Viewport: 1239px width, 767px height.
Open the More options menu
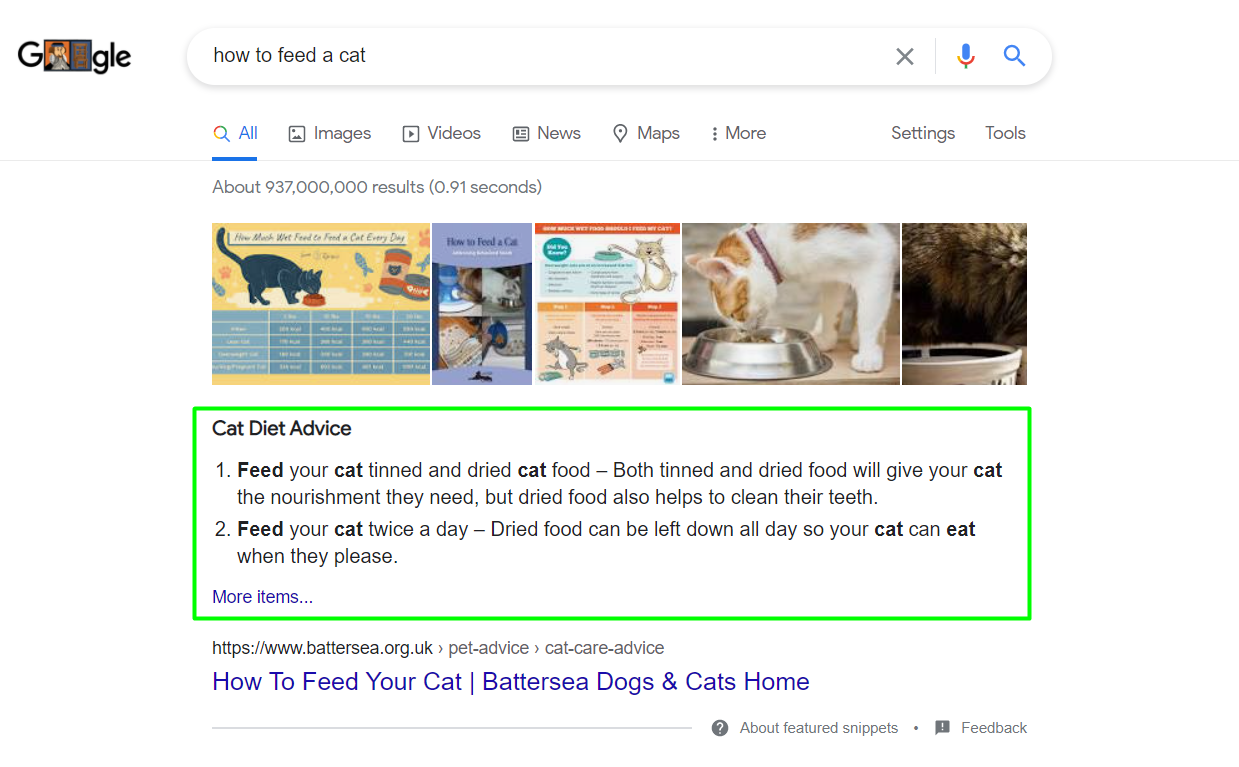point(738,133)
